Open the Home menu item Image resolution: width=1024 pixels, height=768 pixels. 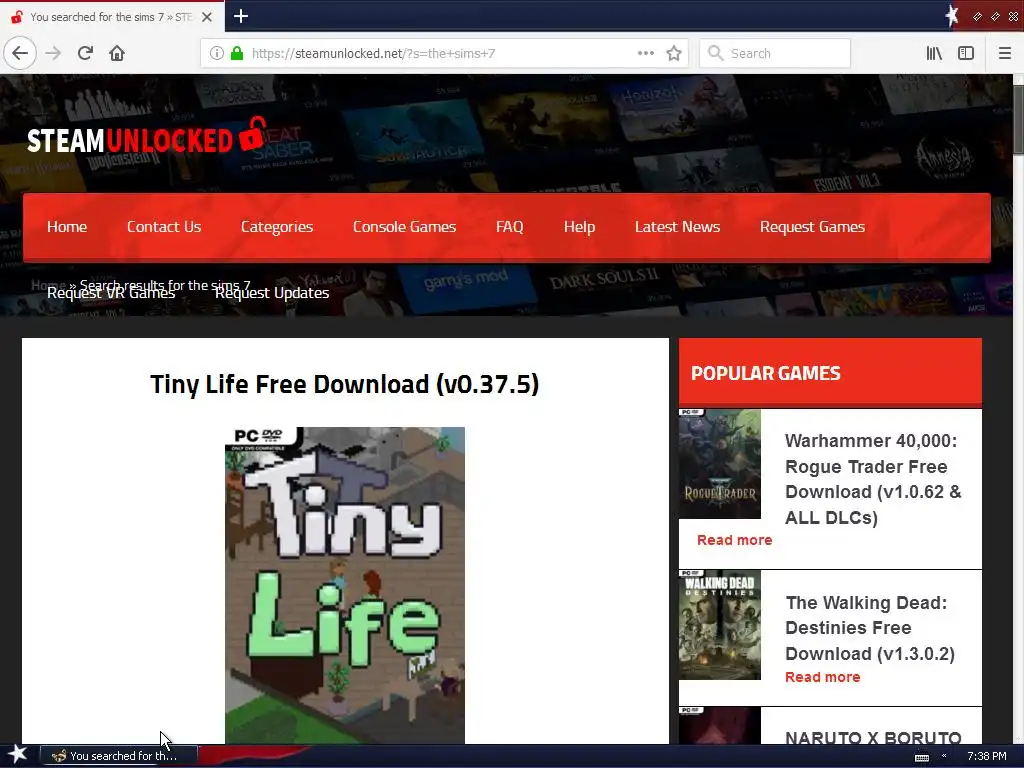tap(67, 227)
